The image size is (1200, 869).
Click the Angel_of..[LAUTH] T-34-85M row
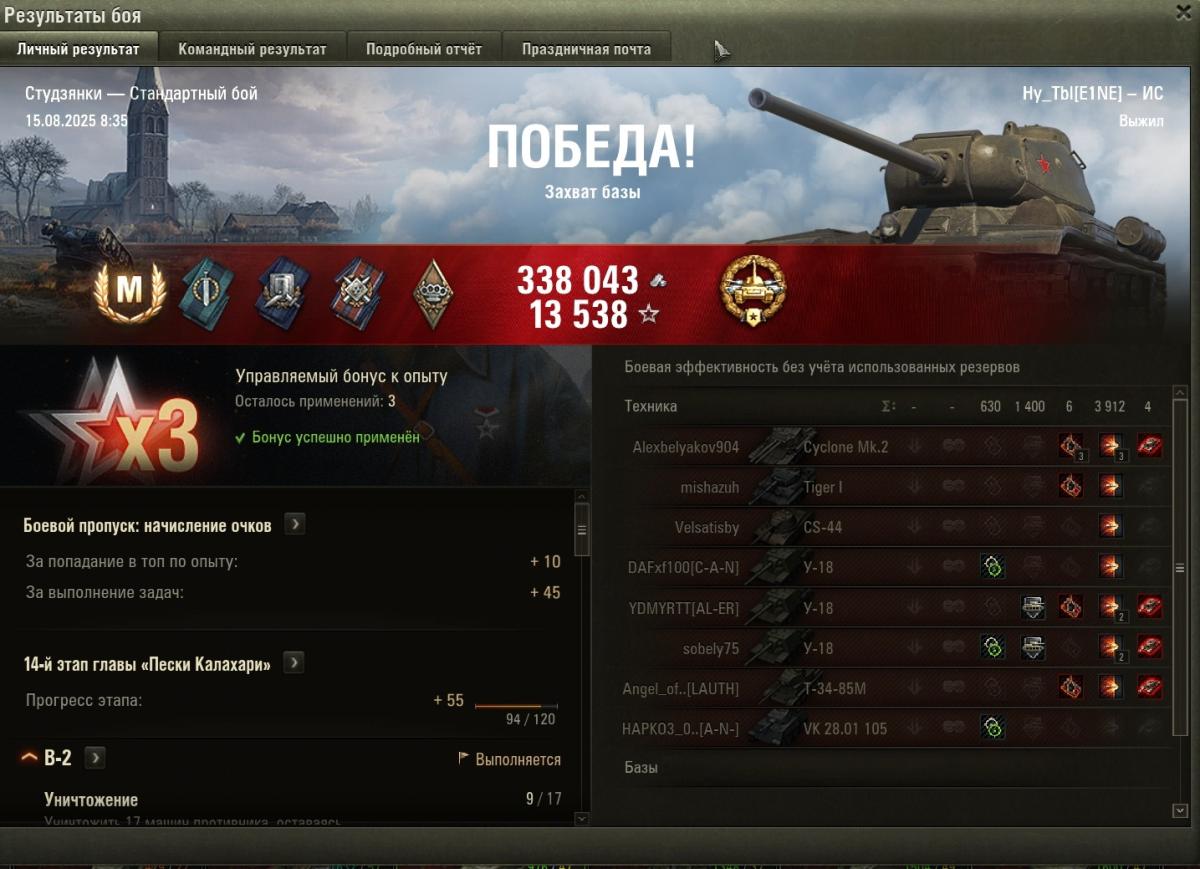(x=897, y=688)
